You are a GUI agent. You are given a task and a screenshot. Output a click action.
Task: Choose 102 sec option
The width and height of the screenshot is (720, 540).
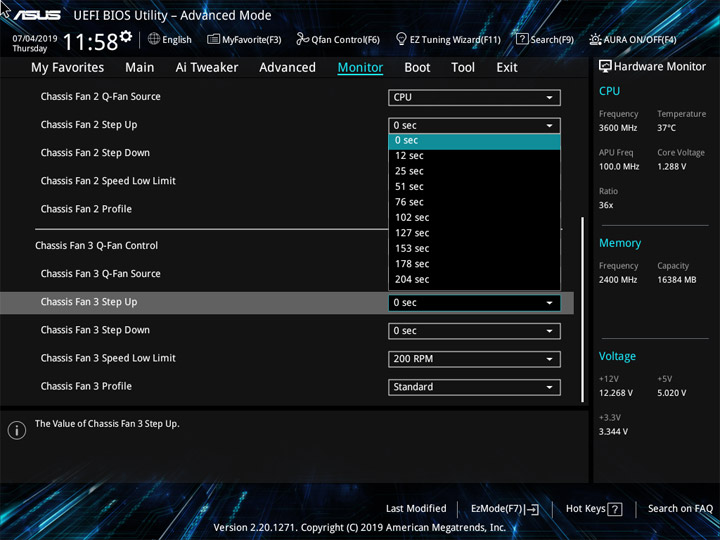pos(474,218)
